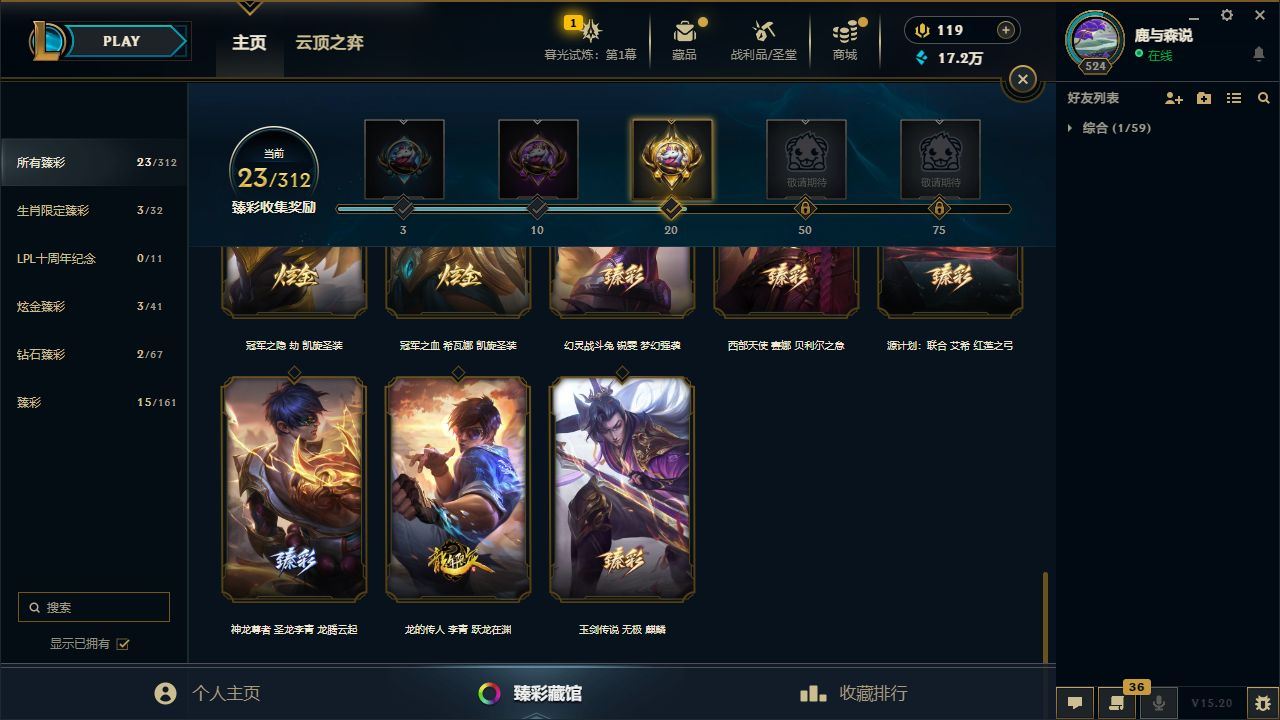The image size is (1280, 720).
Task: Click the 20 milestone reward marker
Action: click(671, 208)
